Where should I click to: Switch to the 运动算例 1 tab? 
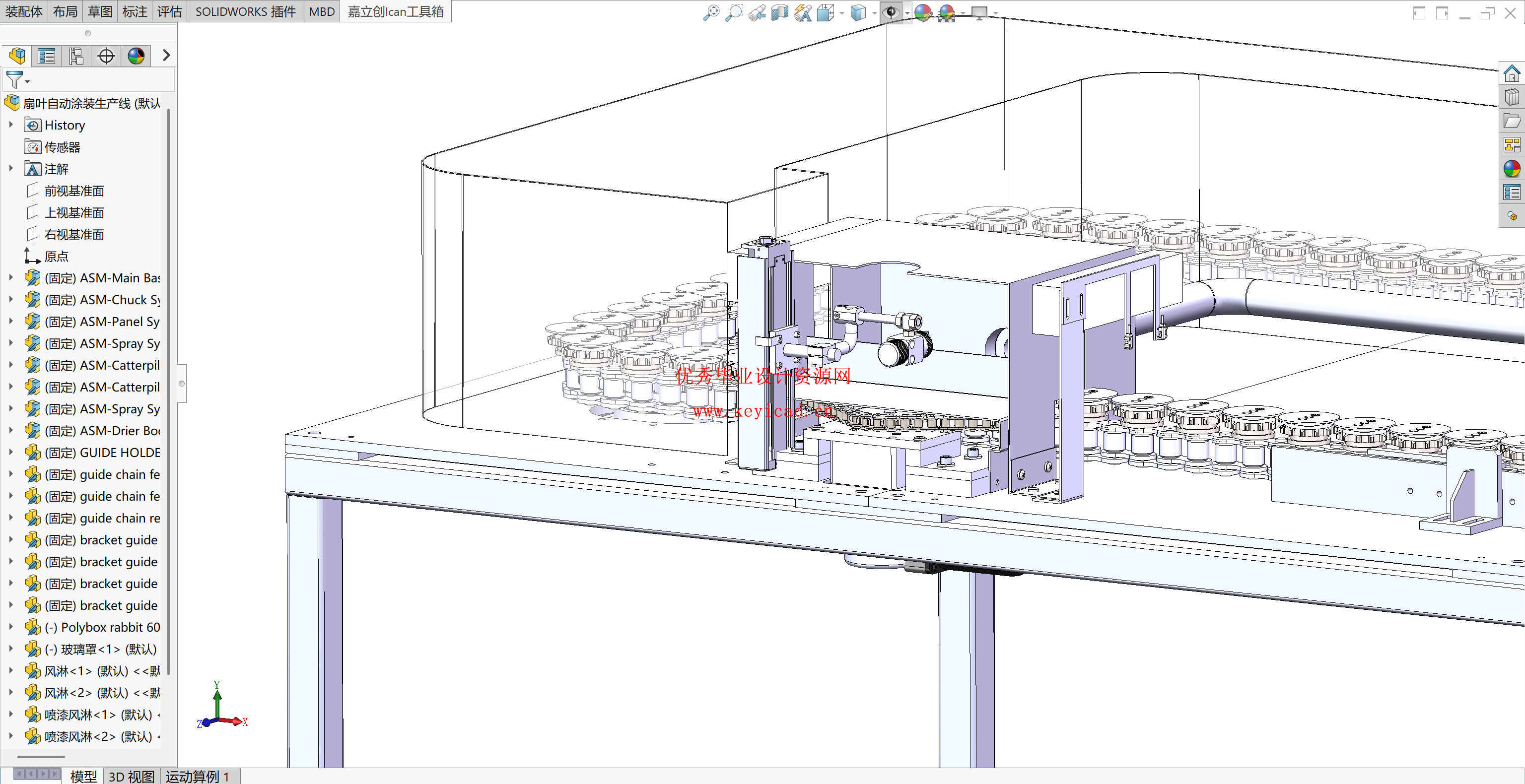(x=198, y=776)
